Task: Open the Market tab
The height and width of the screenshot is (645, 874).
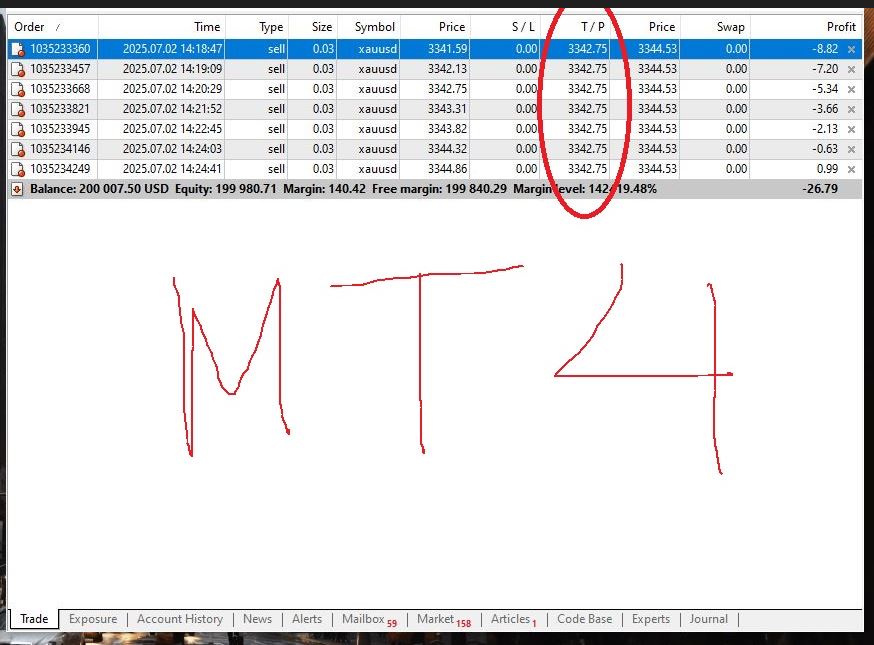Action: click(444, 619)
